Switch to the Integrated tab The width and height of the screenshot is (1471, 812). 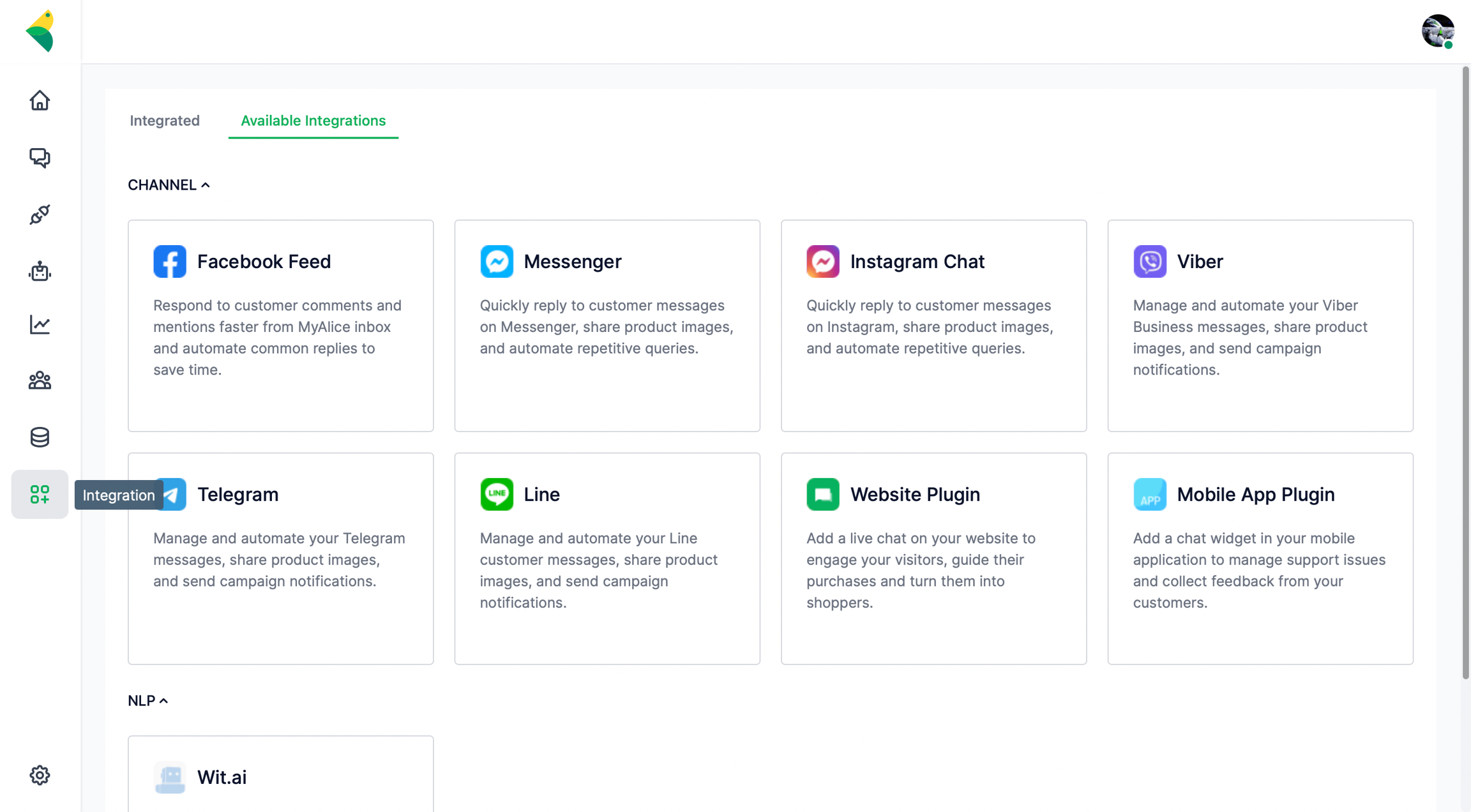tap(165, 121)
